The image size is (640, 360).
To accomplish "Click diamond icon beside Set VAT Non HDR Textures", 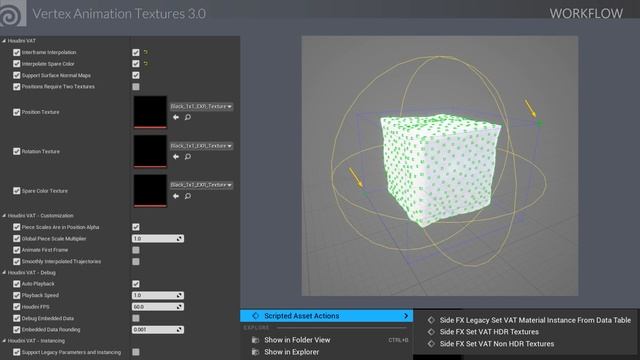I will 431,344.
